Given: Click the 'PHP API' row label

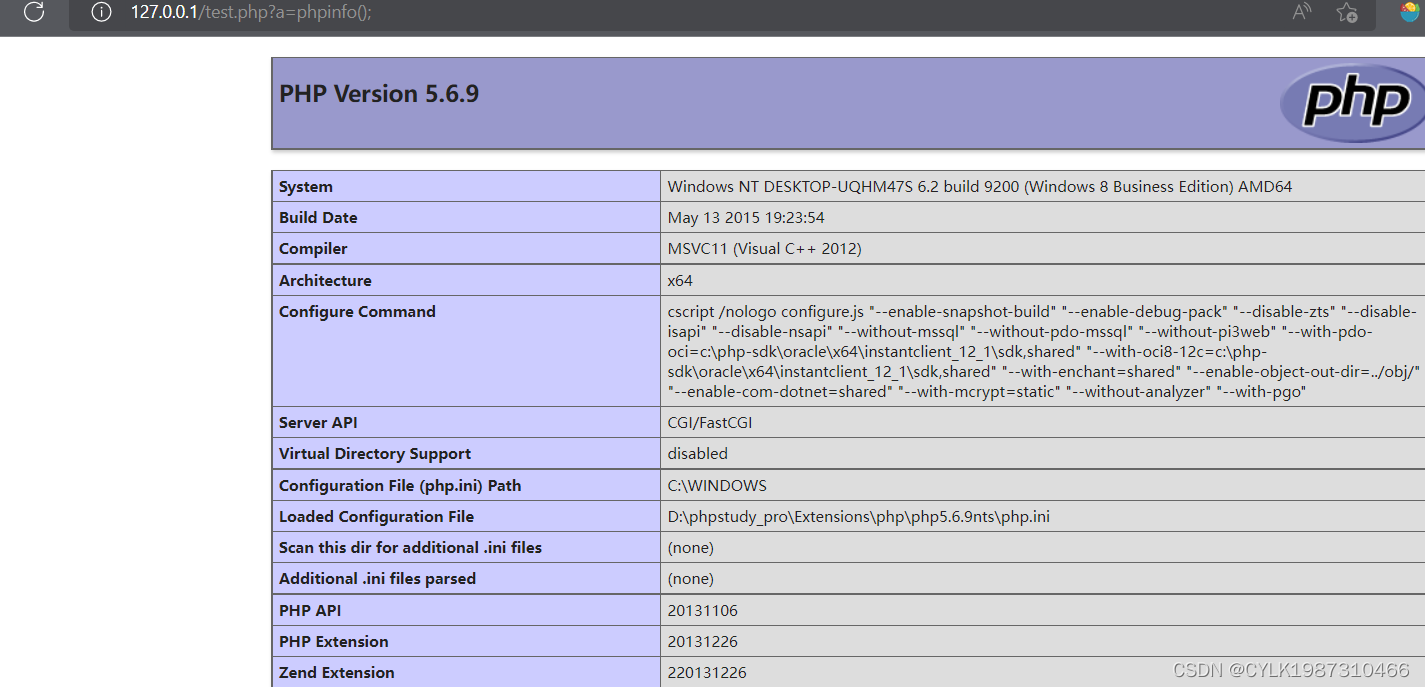Looking at the screenshot, I should click(310, 610).
